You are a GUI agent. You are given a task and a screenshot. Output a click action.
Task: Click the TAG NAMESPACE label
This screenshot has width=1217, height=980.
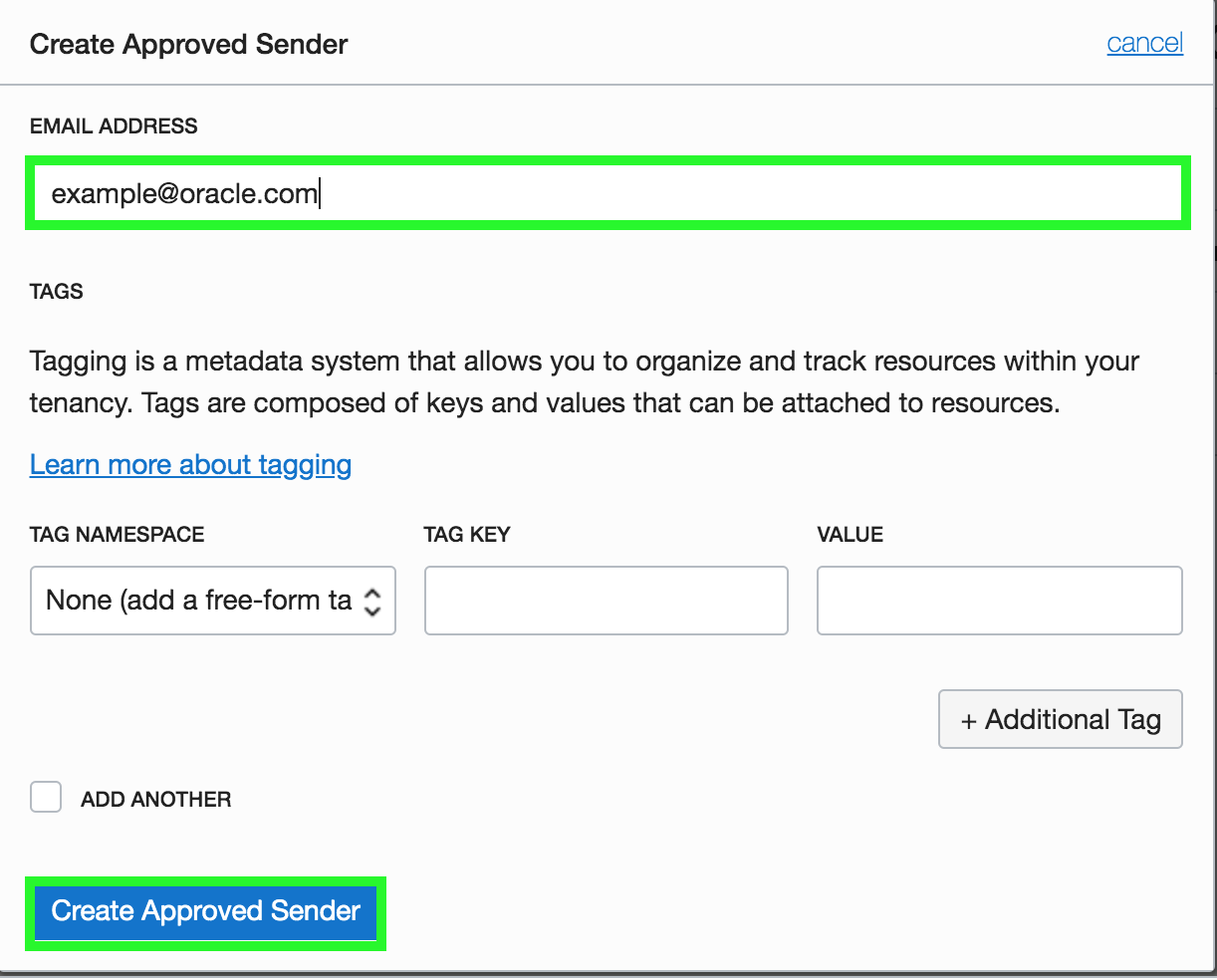[118, 535]
